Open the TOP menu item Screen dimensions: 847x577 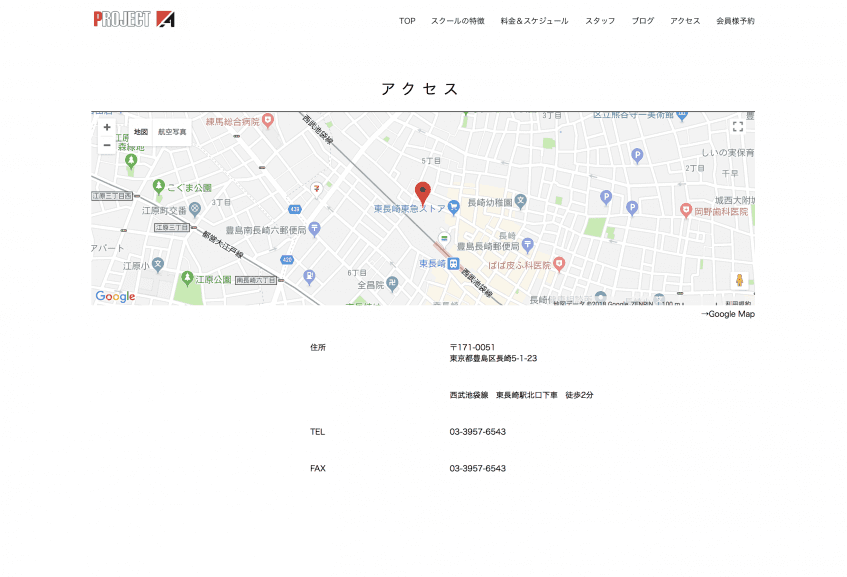coord(407,21)
